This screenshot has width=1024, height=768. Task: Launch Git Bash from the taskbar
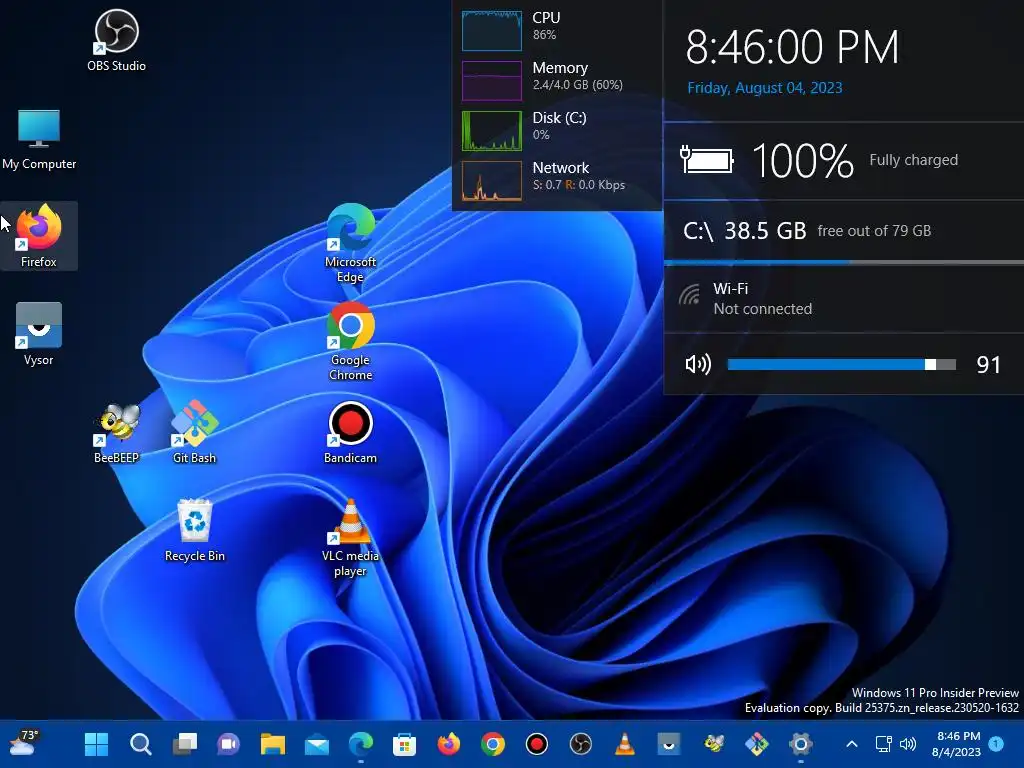[x=757, y=744]
